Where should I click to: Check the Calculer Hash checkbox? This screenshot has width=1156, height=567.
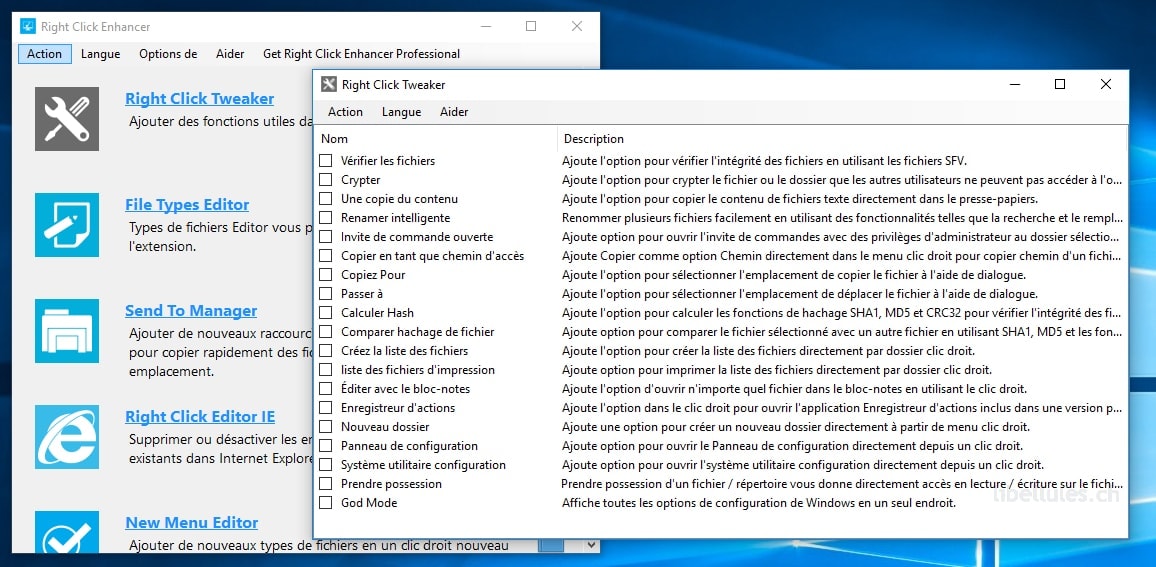(x=325, y=313)
